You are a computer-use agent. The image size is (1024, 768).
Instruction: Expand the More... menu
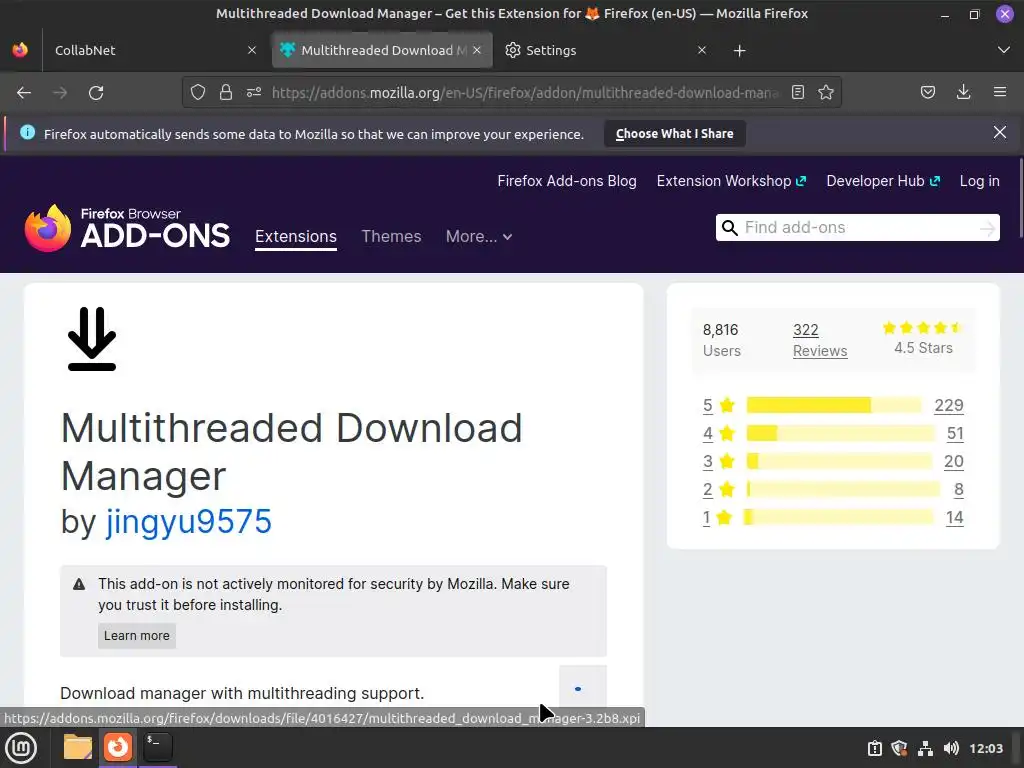[x=479, y=236]
